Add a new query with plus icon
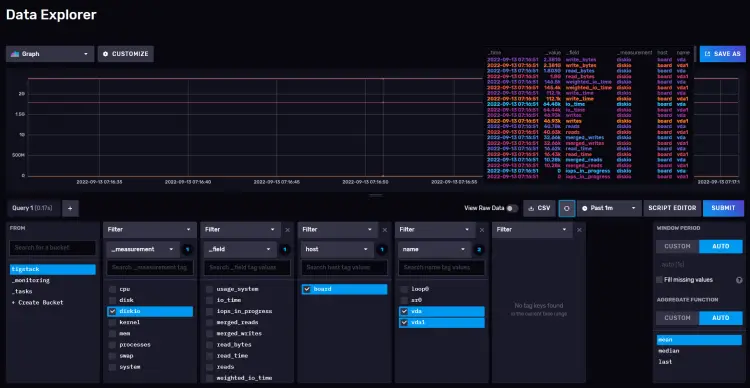750x388 pixels. 70,208
